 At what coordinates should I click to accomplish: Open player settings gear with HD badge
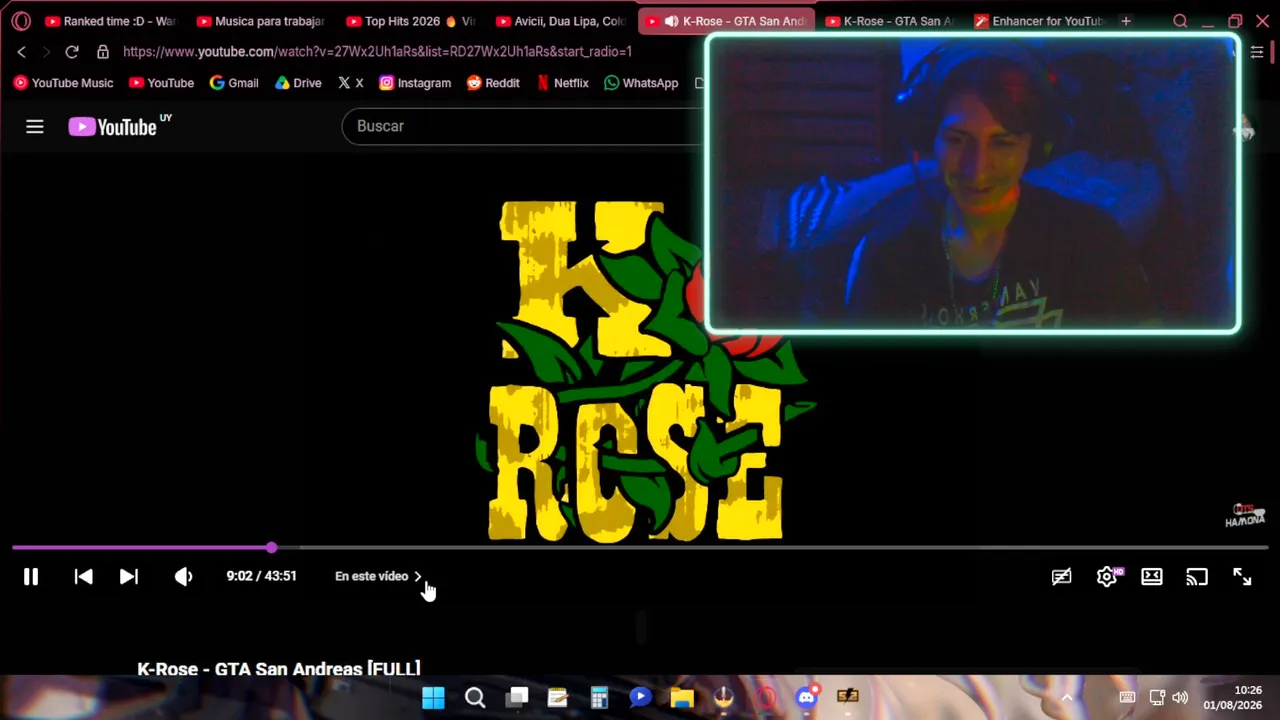coord(1107,577)
